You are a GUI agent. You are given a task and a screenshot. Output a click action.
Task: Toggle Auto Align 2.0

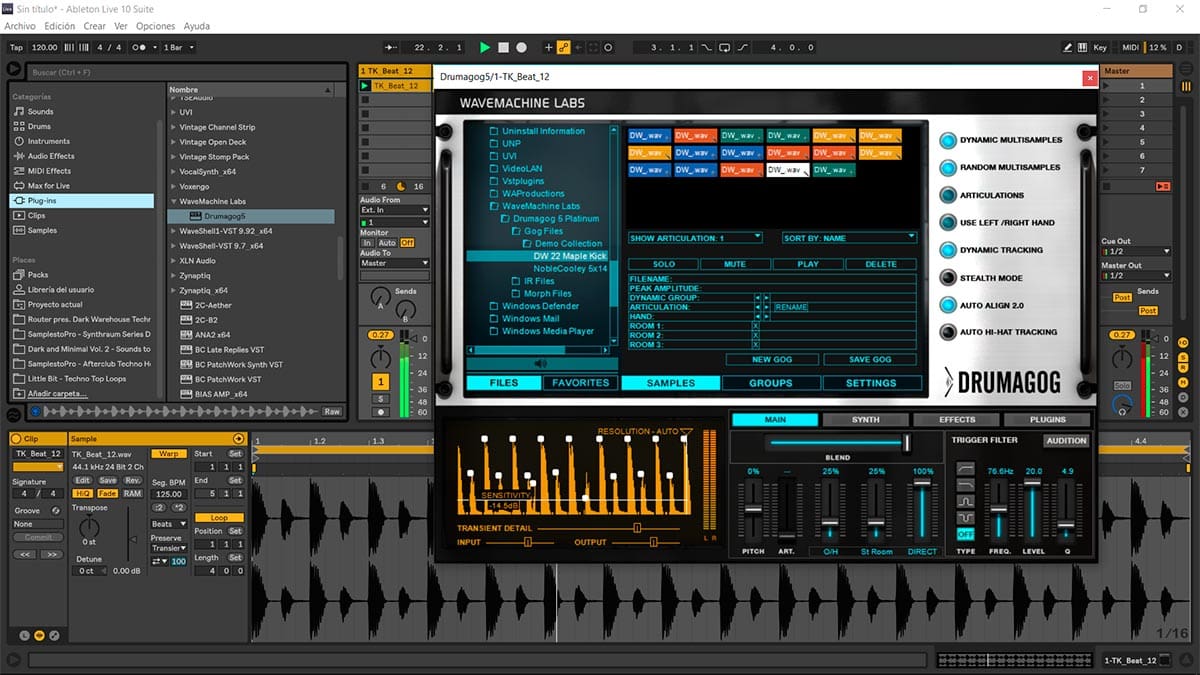pos(947,305)
